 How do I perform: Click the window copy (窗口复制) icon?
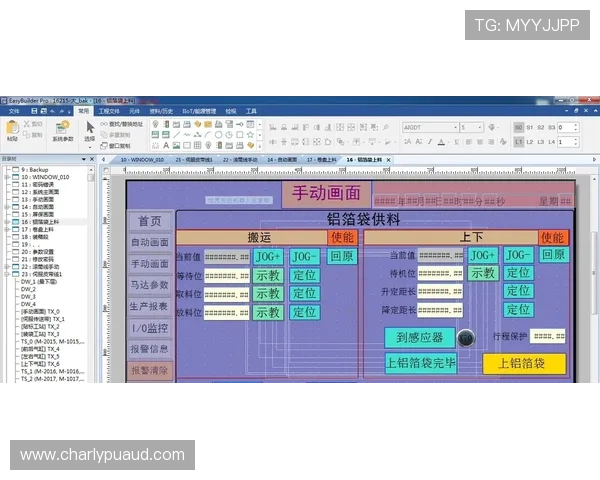point(104,145)
